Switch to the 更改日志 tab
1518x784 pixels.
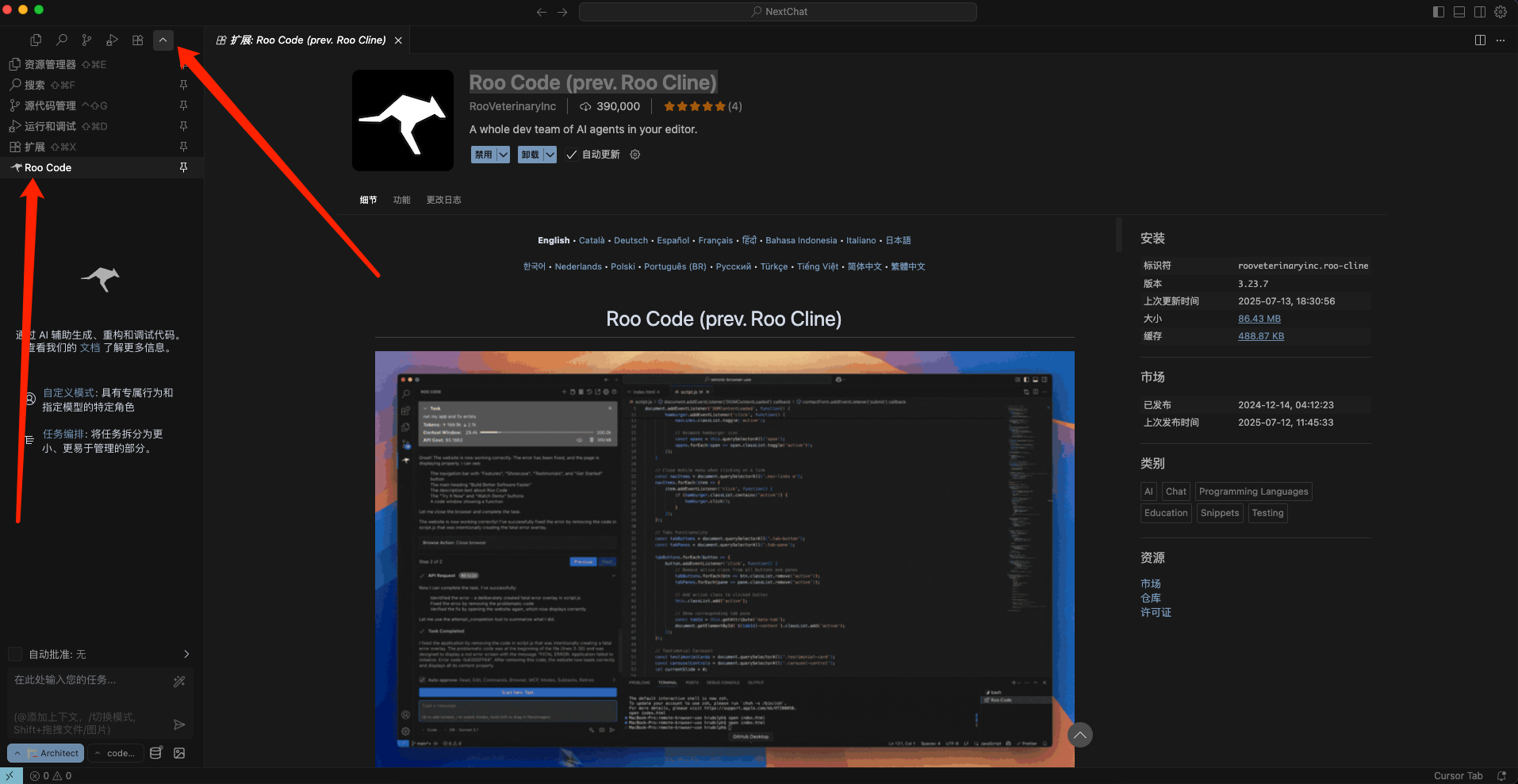[443, 200]
